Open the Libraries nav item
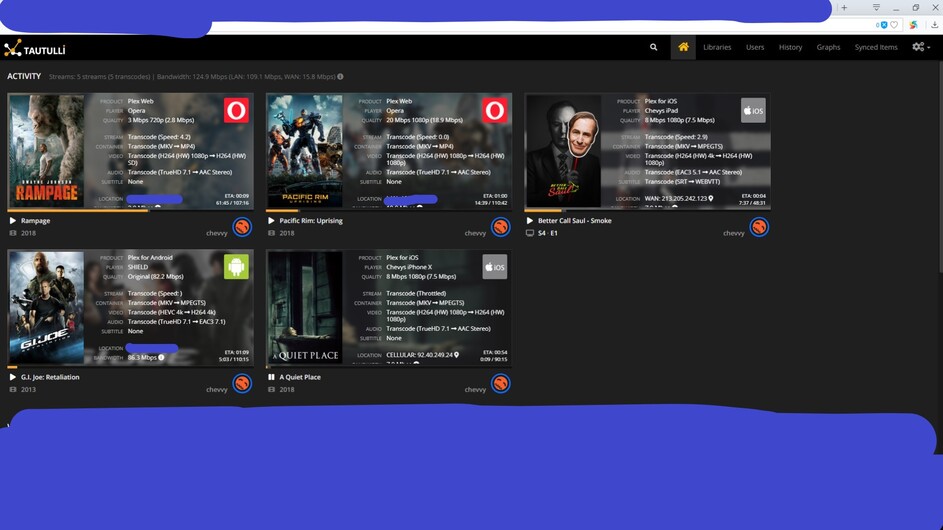The height and width of the screenshot is (530, 943). pyautogui.click(x=717, y=47)
